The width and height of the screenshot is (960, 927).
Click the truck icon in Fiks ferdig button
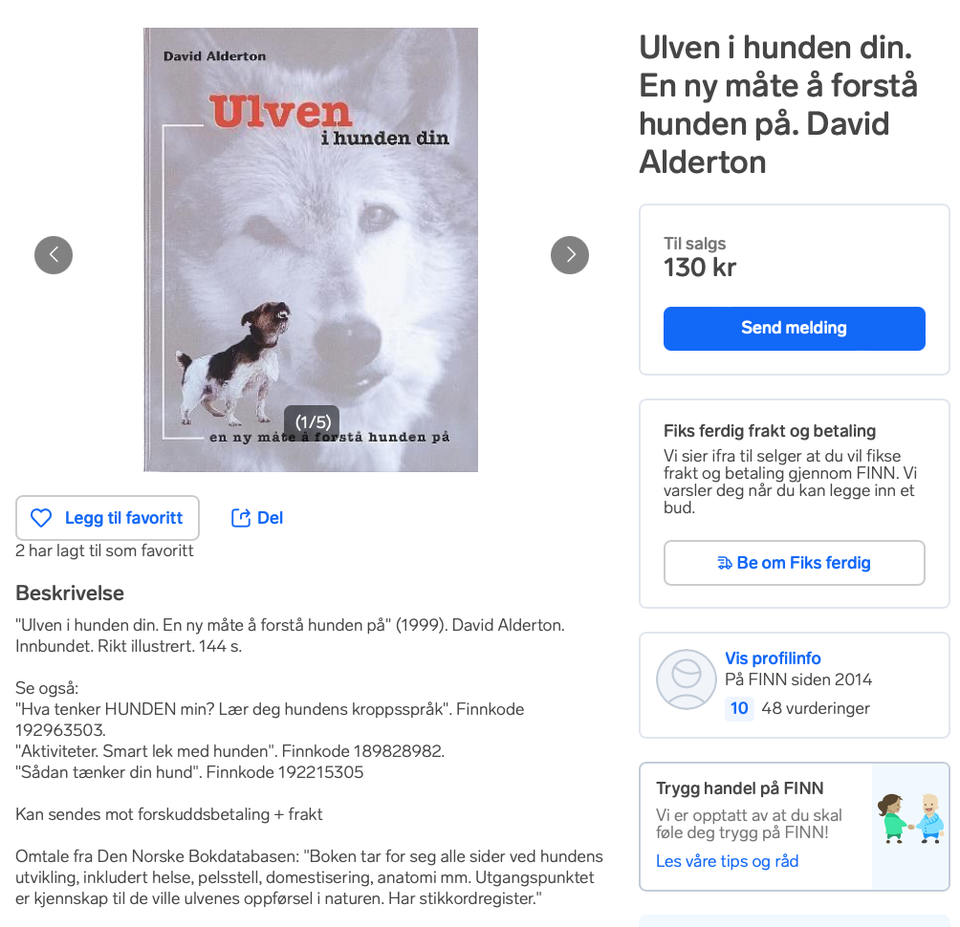pyautogui.click(x=724, y=563)
